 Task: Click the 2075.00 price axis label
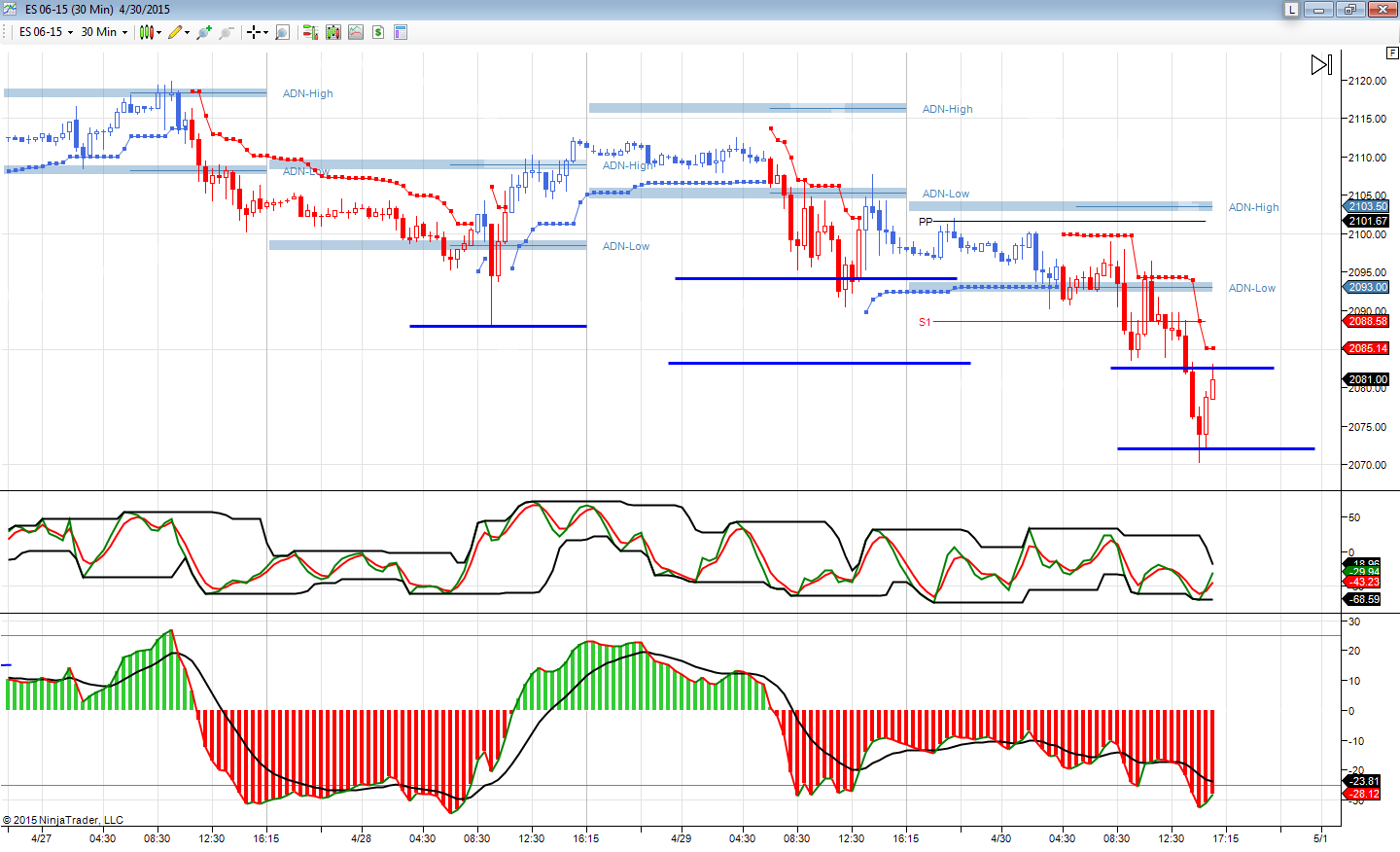click(x=1368, y=427)
